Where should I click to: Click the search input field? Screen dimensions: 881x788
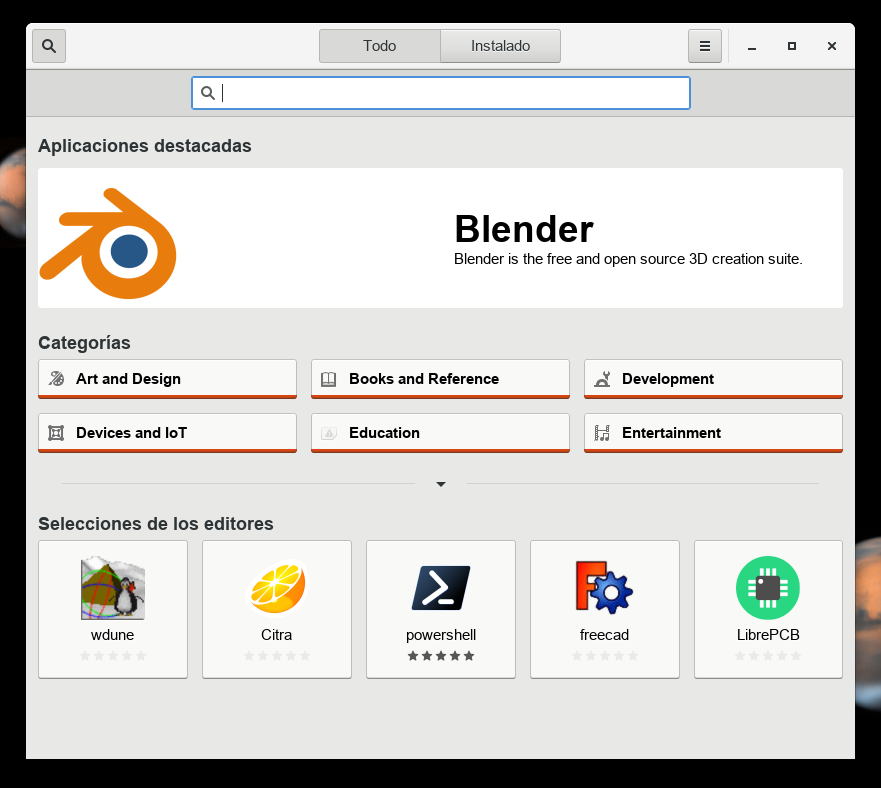point(441,93)
